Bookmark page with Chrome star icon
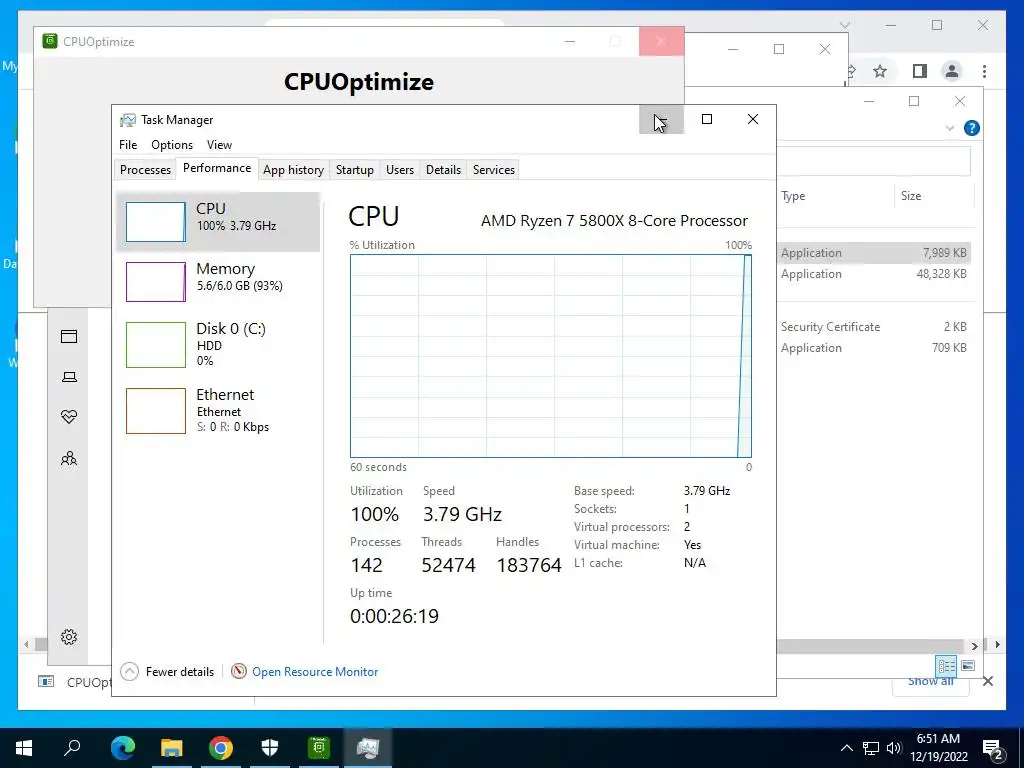Viewport: 1024px width, 768px height. [880, 71]
